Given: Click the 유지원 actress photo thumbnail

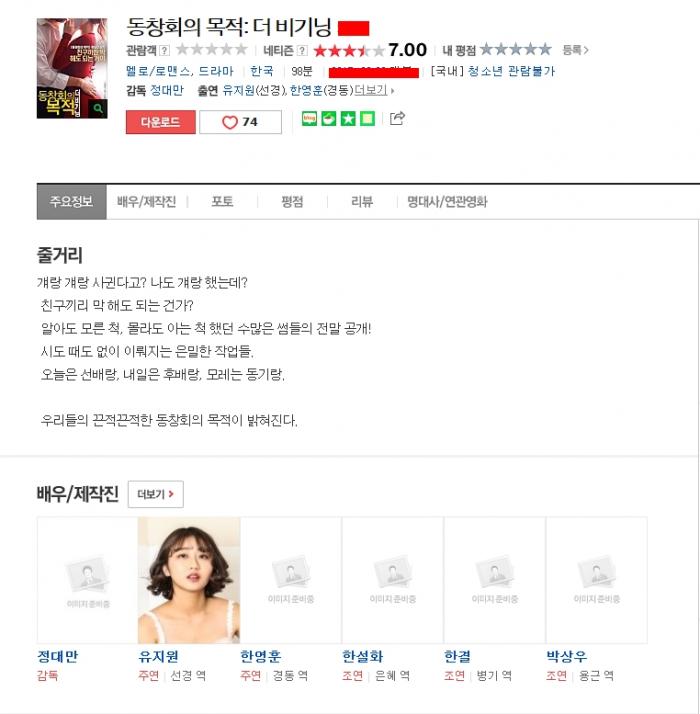Looking at the screenshot, I should [189, 580].
